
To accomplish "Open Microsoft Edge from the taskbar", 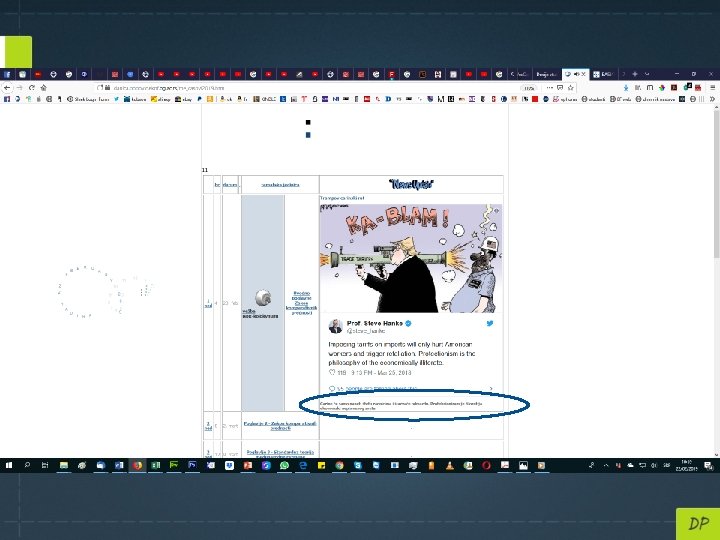I will click(303, 465).
